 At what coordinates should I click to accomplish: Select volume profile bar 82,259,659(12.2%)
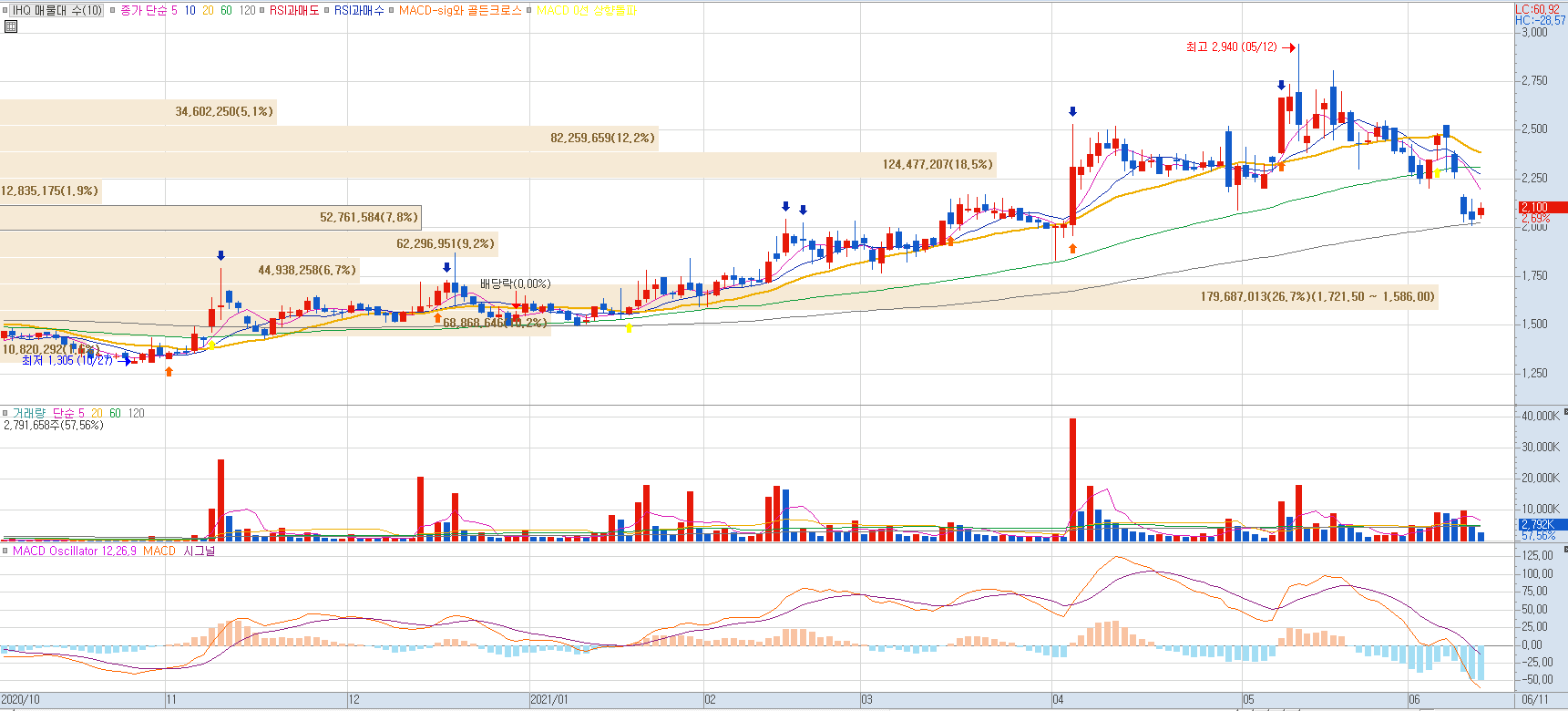329,139
